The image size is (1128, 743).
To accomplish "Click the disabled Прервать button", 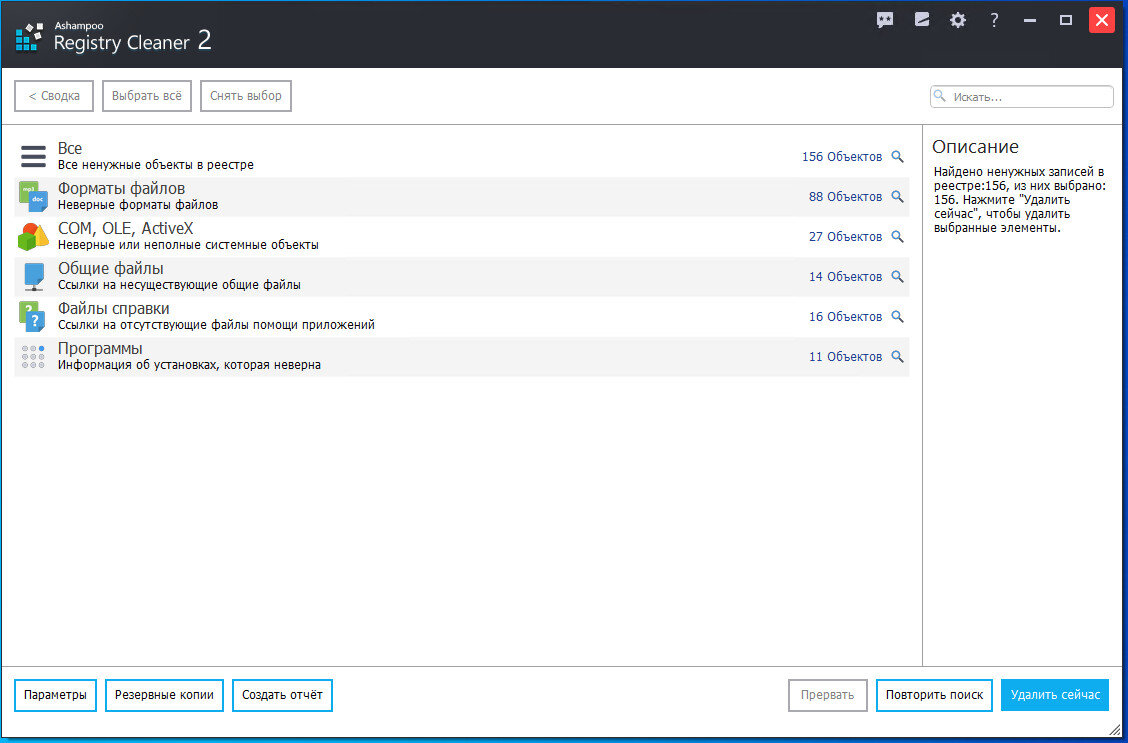I will pos(828,696).
